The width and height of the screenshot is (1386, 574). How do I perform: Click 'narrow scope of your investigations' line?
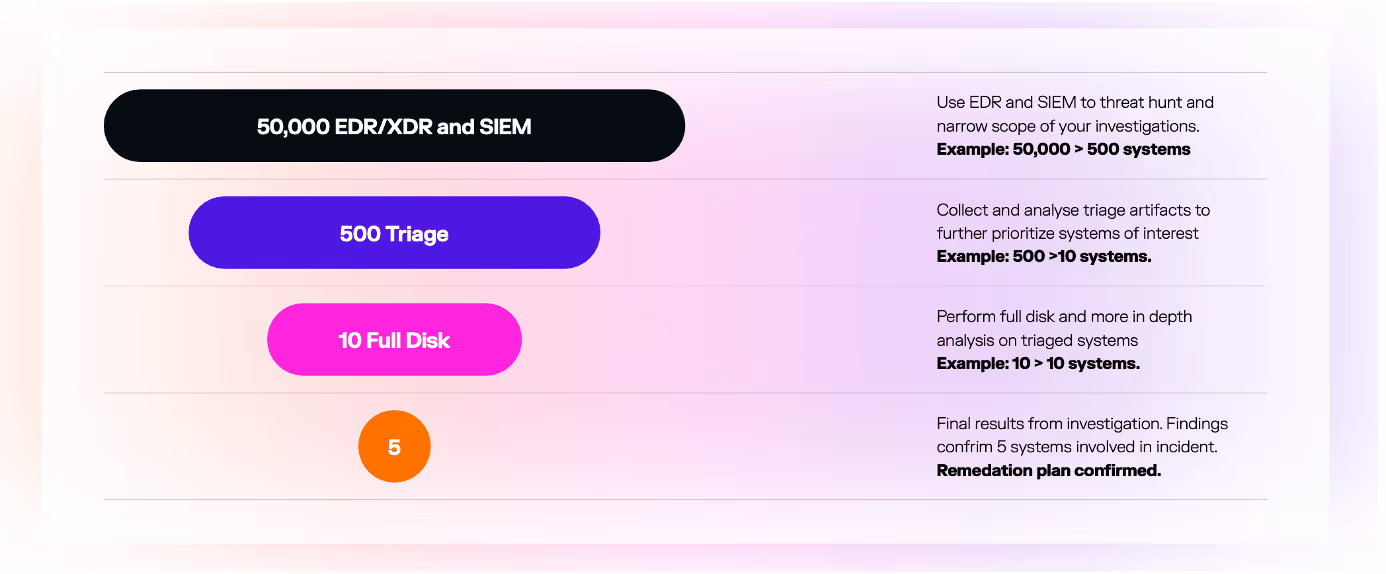click(x=1068, y=126)
